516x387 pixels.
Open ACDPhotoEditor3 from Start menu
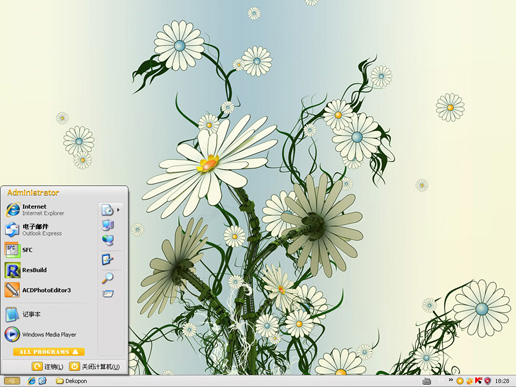point(38,290)
